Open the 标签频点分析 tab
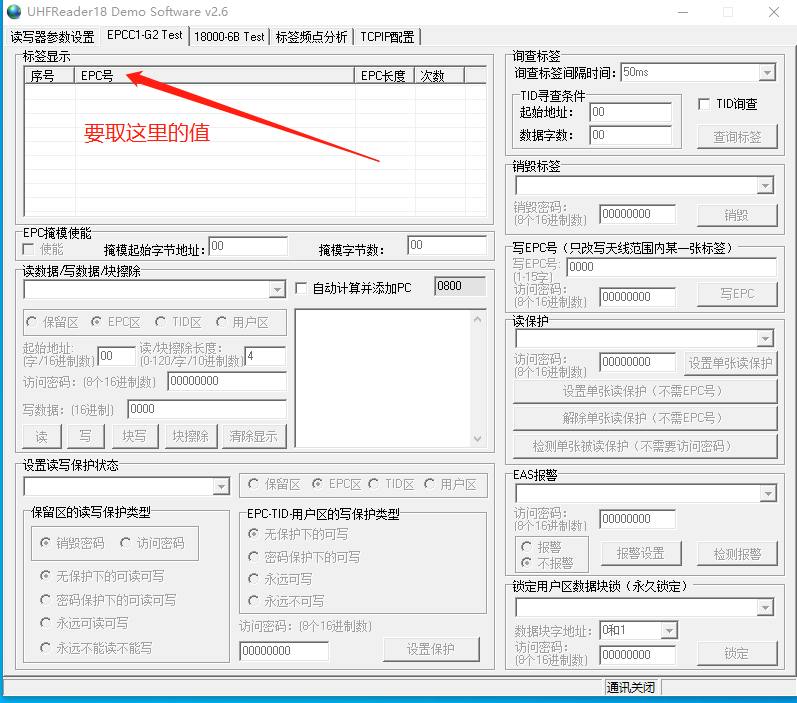This screenshot has height=703, width=797. (312, 36)
